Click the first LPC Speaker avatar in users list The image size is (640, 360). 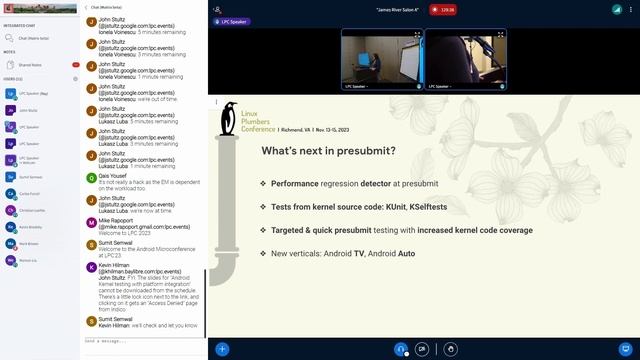point(11,93)
